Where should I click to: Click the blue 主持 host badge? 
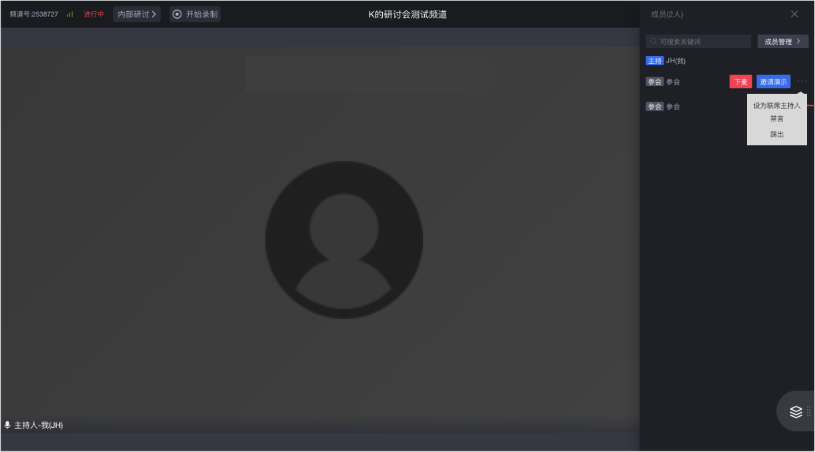click(x=654, y=61)
